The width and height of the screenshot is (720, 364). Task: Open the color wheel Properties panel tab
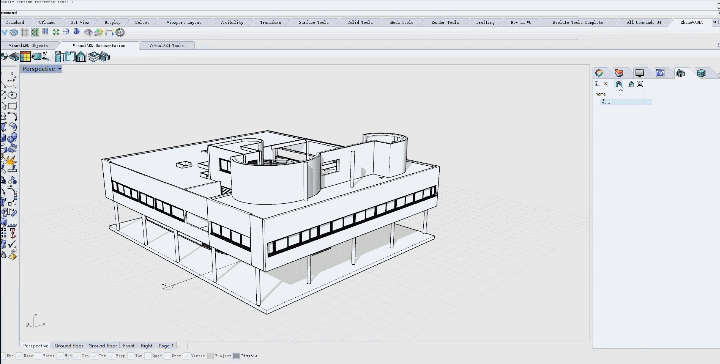(x=599, y=73)
